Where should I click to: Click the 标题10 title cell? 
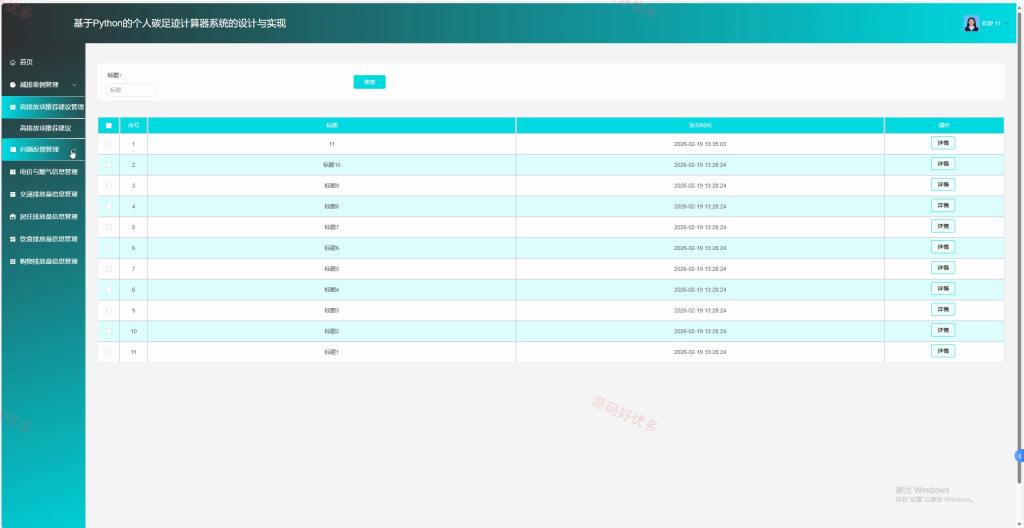coord(332,165)
